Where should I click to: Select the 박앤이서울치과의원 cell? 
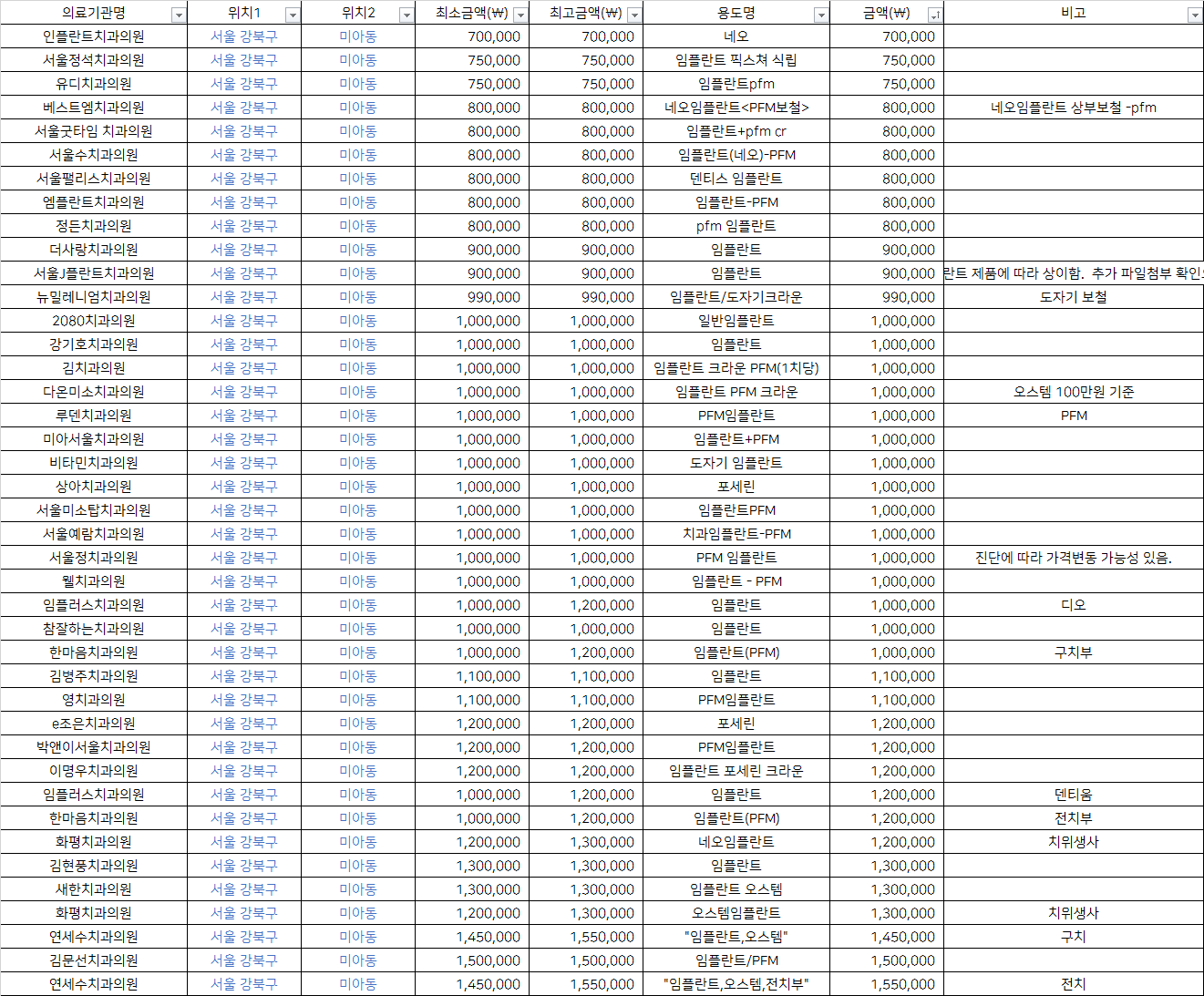tap(94, 747)
